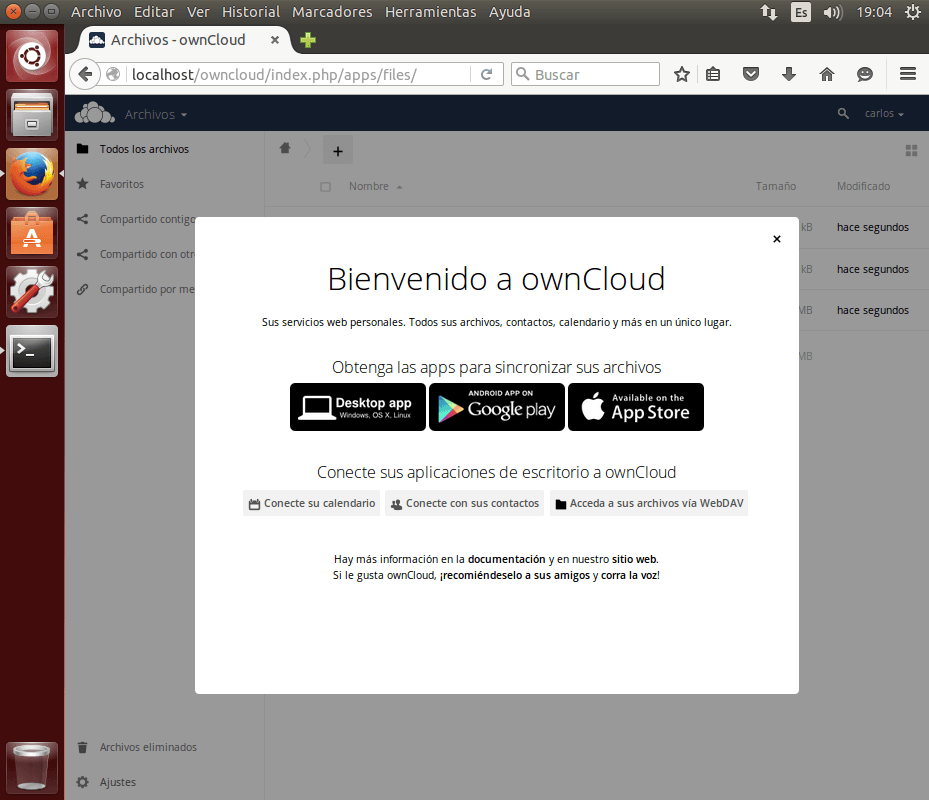Viewport: 929px width, 800px height.
Task: Toggle grid view icon in file list
Action: (x=911, y=151)
